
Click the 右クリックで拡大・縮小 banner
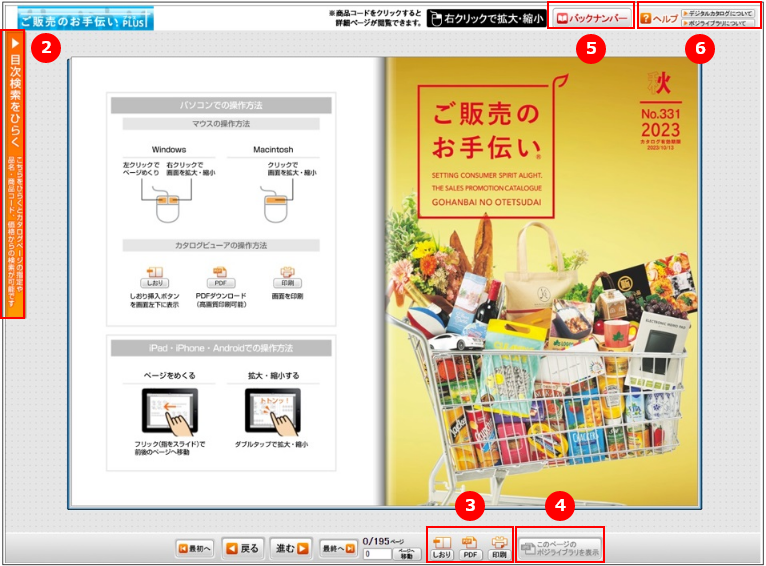486,19
